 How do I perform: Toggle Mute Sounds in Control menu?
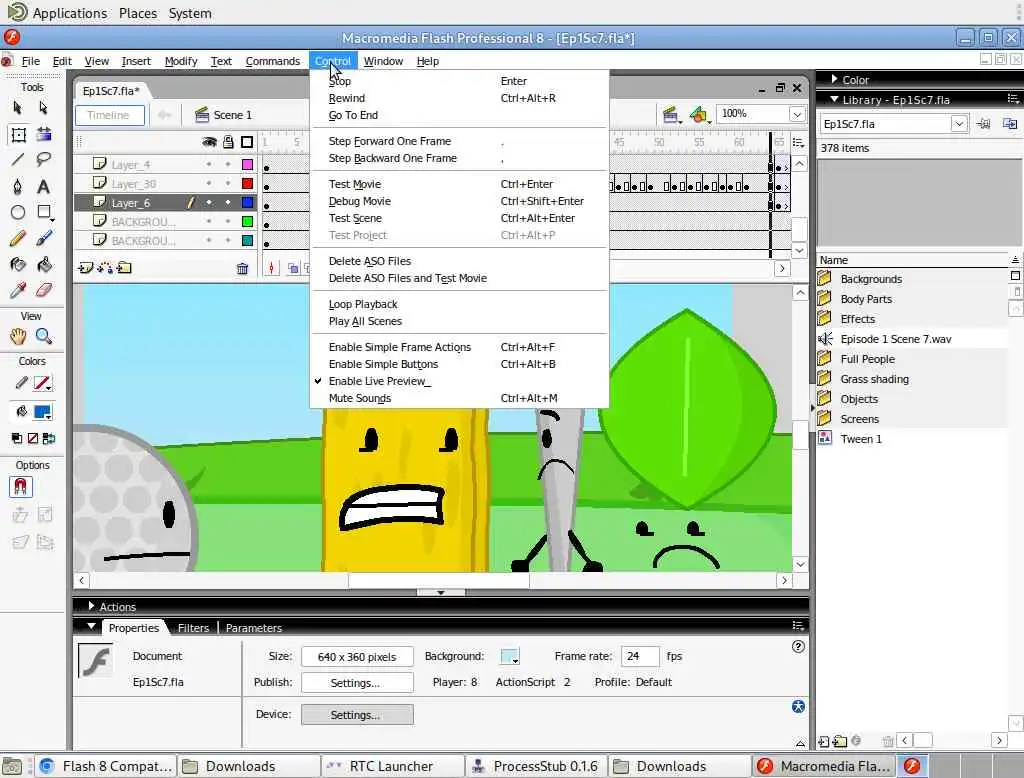[360, 398]
